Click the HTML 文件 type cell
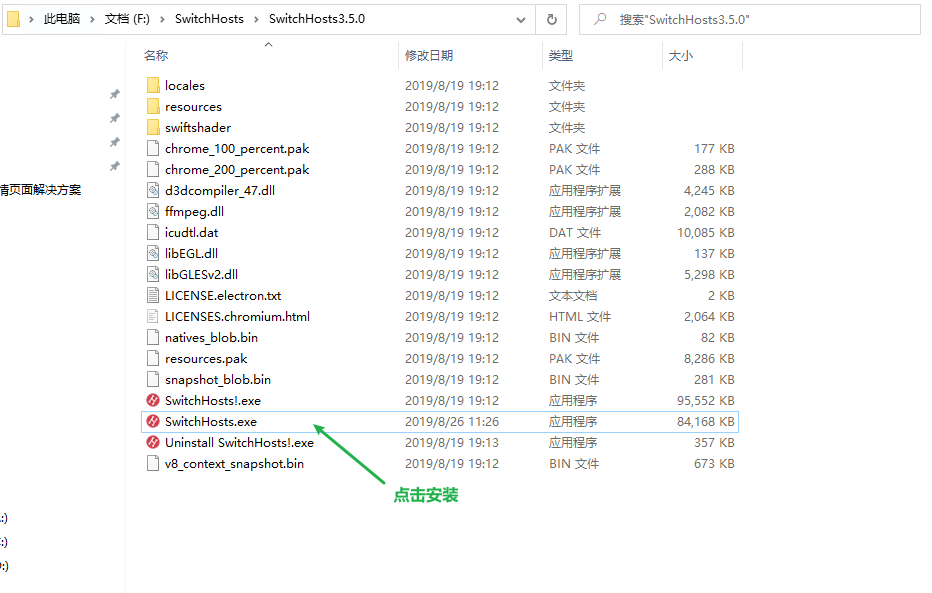This screenshot has width=932, height=593. pyautogui.click(x=580, y=316)
